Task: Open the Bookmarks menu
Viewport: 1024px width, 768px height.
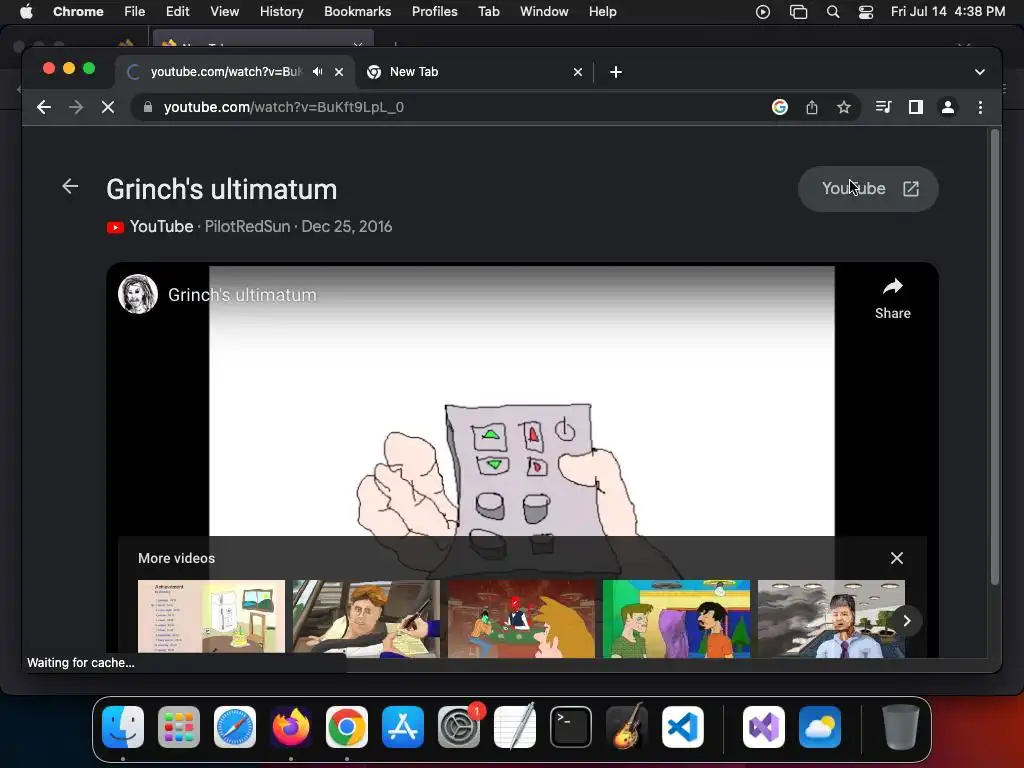Action: [x=357, y=12]
